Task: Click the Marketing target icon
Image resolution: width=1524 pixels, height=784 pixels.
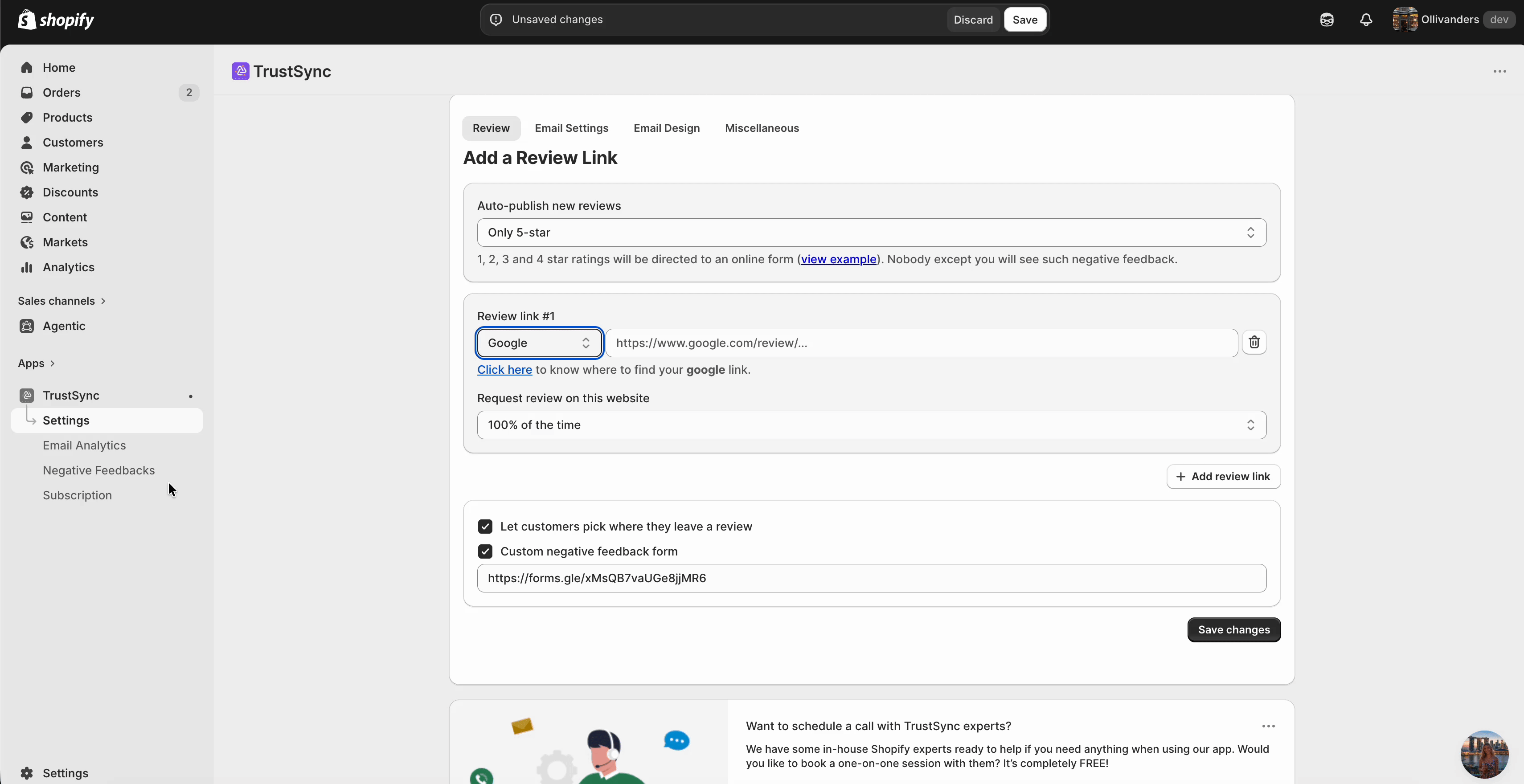Action: coord(27,167)
